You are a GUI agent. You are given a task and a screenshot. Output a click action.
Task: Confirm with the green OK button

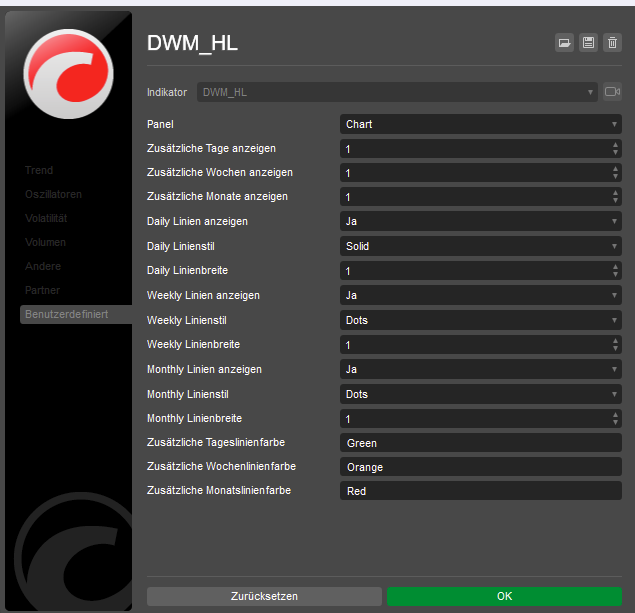[x=504, y=596]
